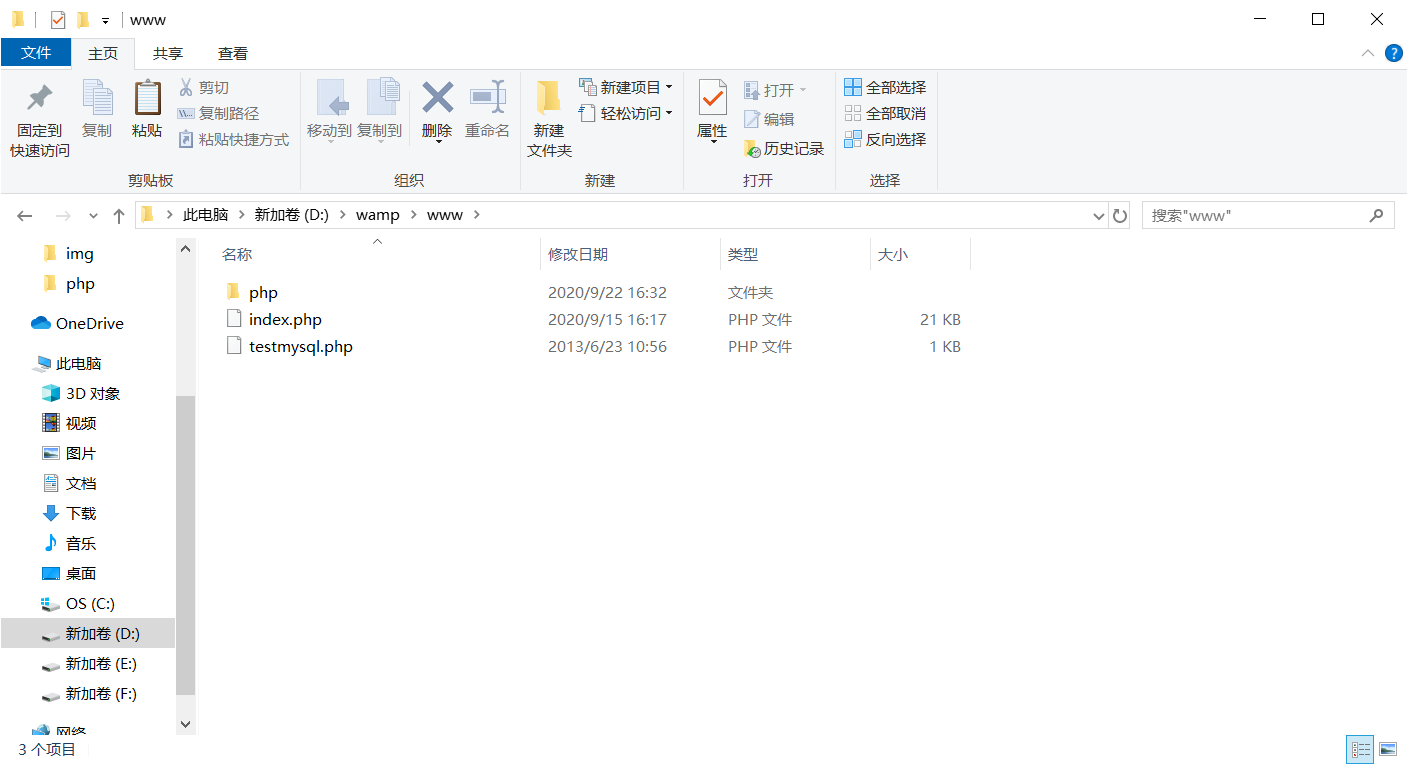The image size is (1408, 765).
Task: Click 此电脑 in the address breadcrumb
Action: (x=206, y=215)
